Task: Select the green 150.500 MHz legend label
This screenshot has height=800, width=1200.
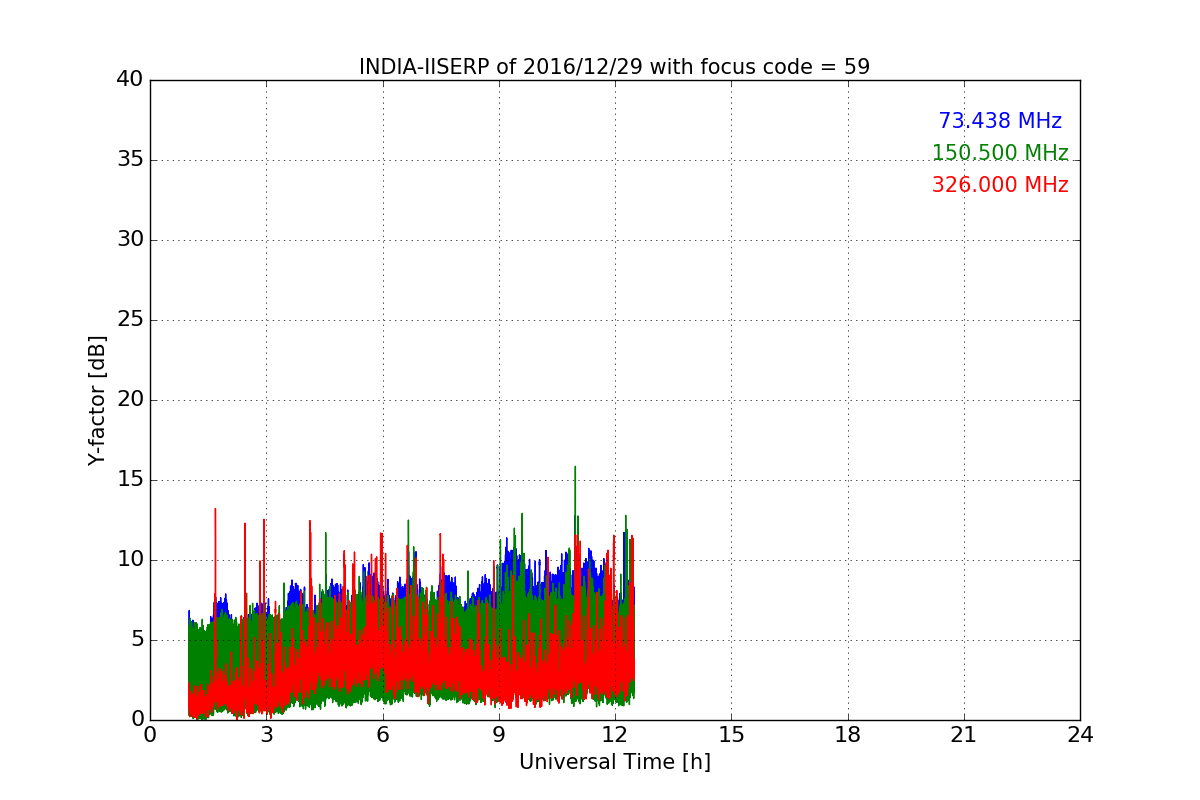Action: 999,153
